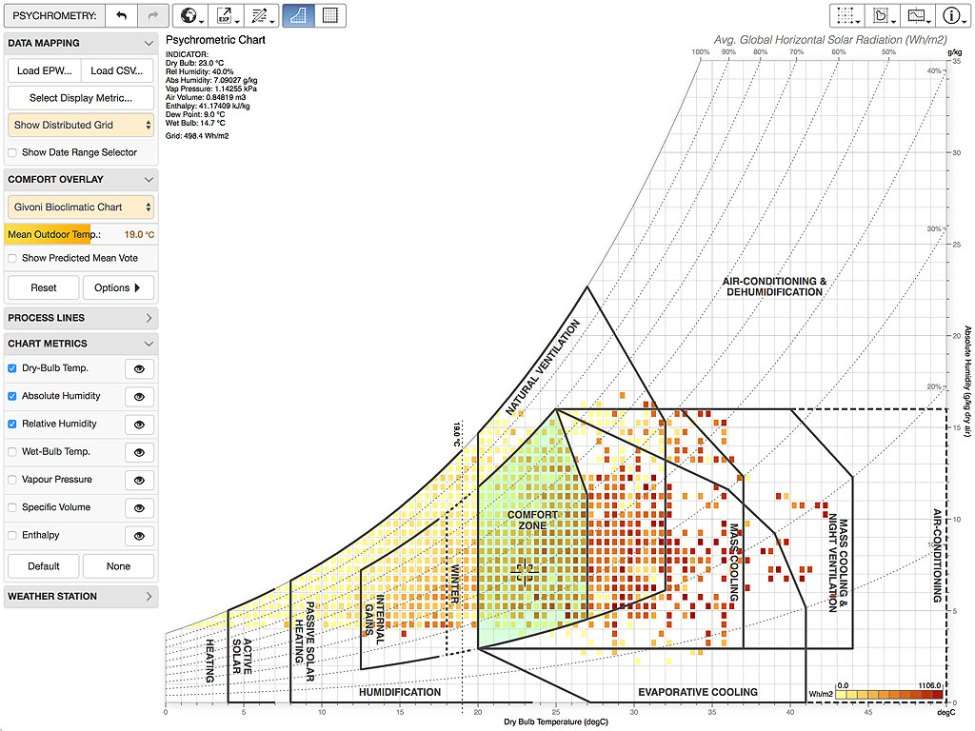Reset the comfort overlay settings

(42, 287)
